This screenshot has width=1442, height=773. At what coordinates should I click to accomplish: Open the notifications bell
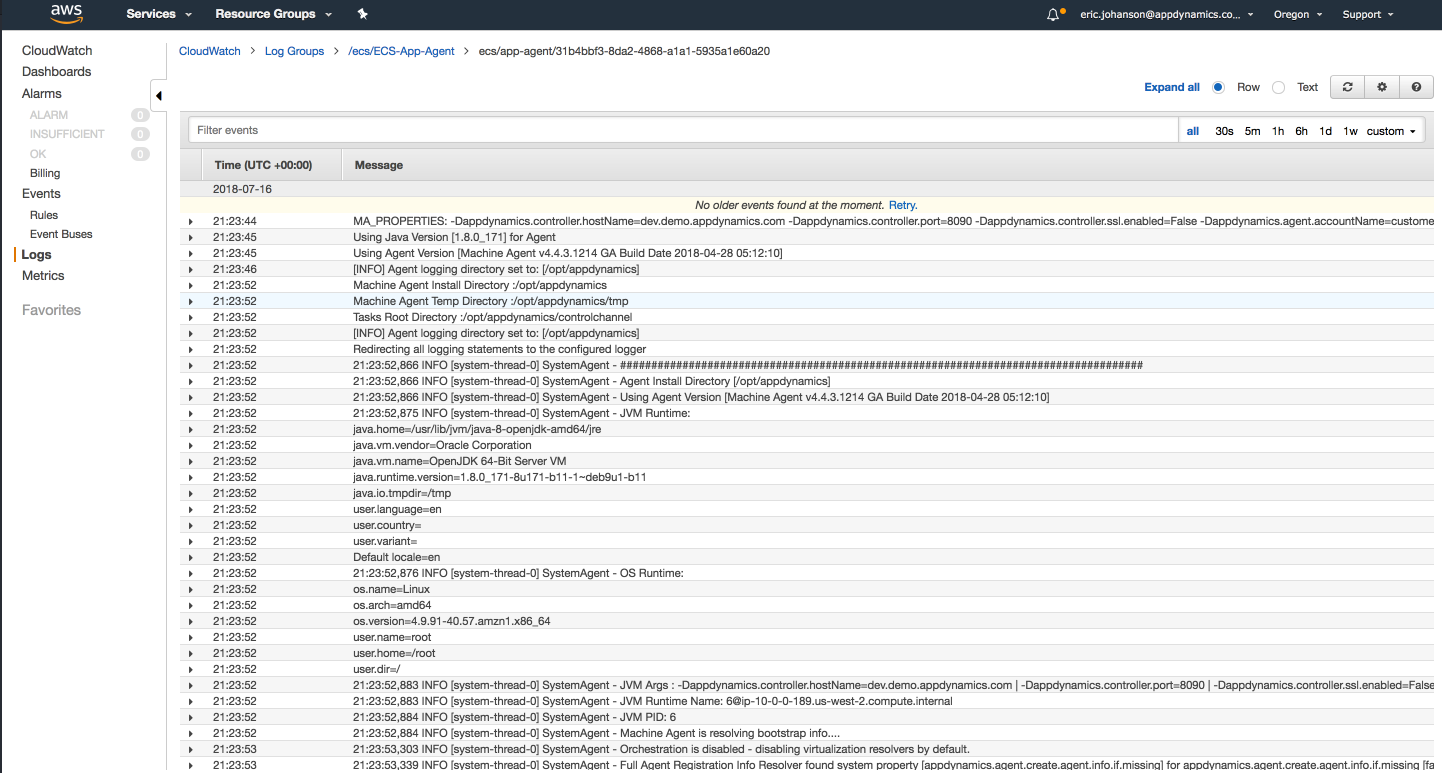[x=1053, y=15]
